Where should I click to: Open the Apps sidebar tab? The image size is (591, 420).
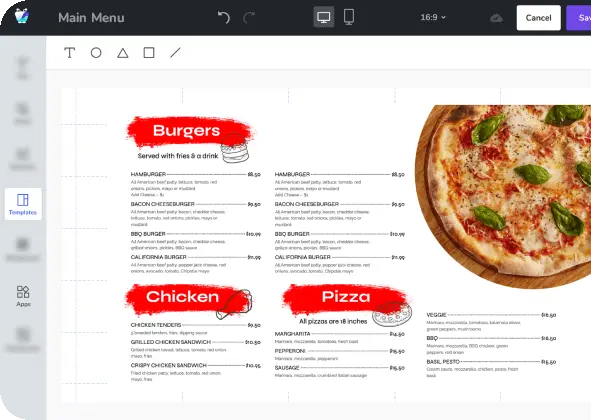pyautogui.click(x=23, y=296)
